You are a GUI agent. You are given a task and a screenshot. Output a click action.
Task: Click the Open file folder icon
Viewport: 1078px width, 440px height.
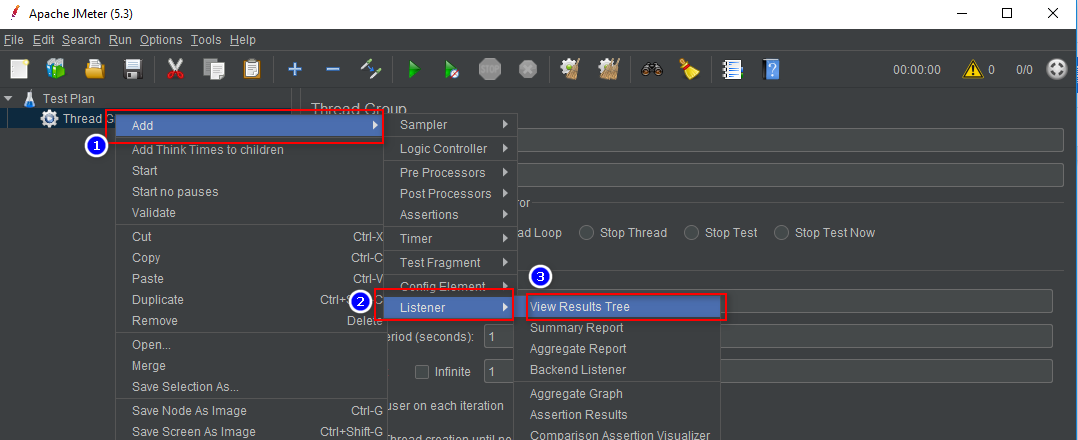click(x=94, y=69)
